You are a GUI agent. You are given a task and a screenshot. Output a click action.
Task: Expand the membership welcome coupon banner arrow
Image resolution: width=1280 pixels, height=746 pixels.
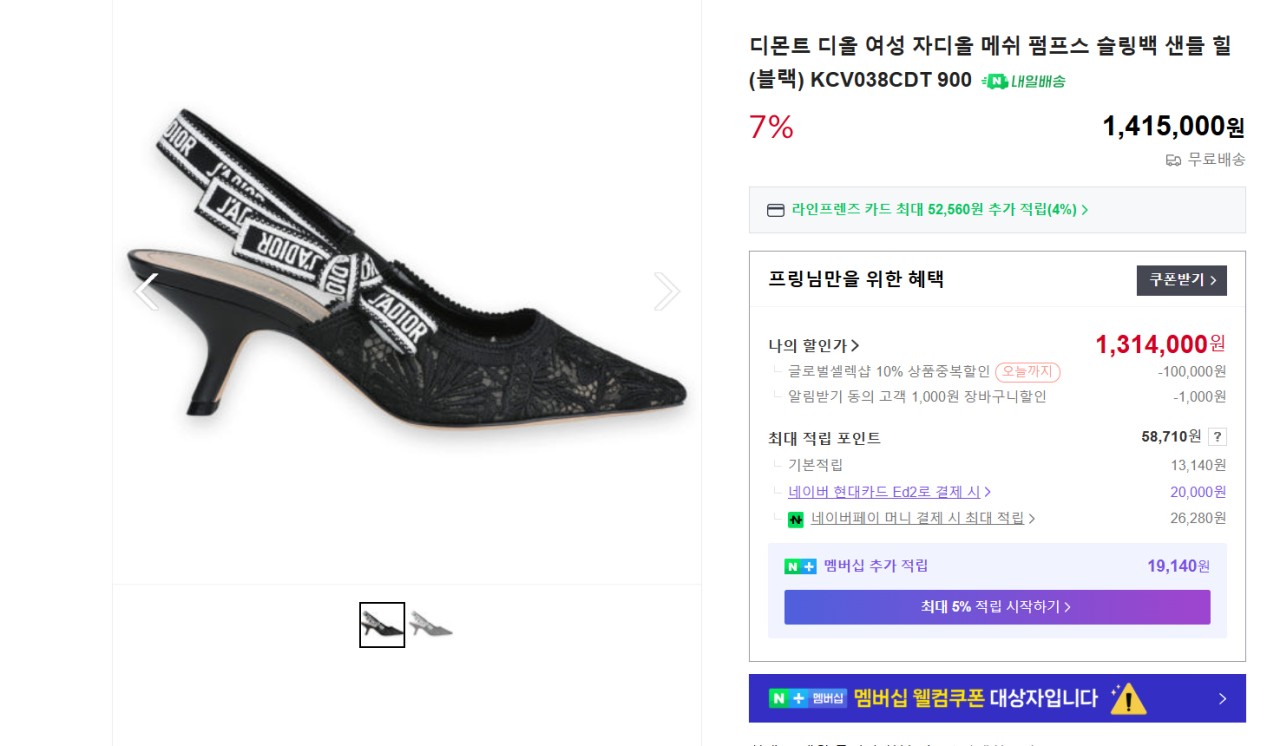click(x=1222, y=699)
